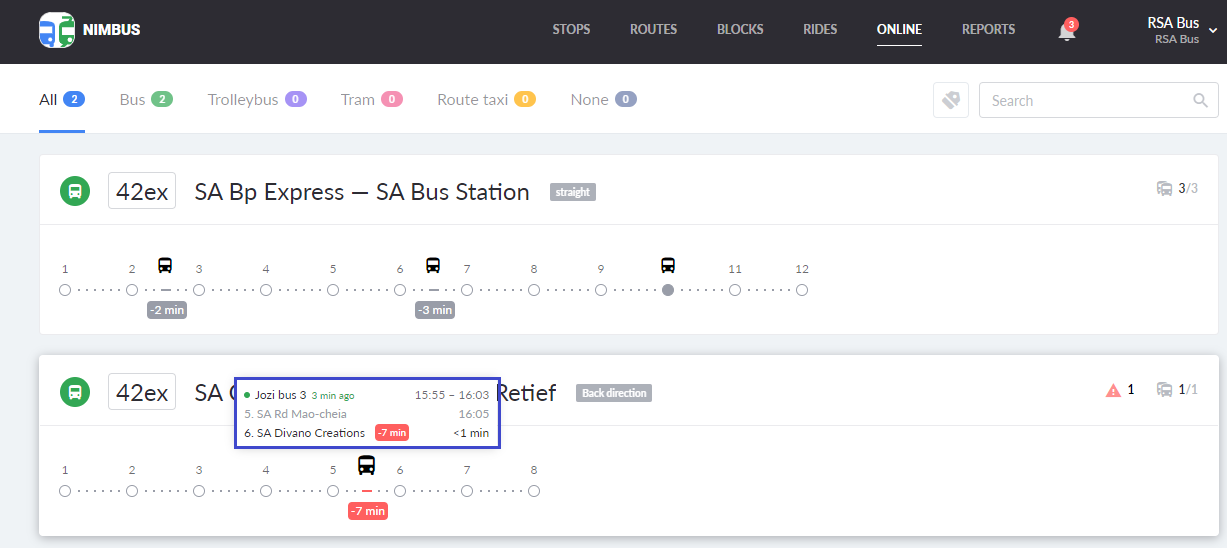Open the notifications bell icon
Image resolution: width=1227 pixels, height=548 pixels.
pyautogui.click(x=1067, y=31)
